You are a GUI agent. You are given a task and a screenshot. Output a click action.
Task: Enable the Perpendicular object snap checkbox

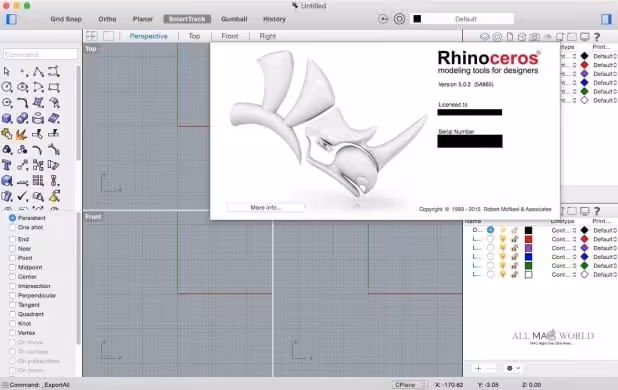coord(13,295)
